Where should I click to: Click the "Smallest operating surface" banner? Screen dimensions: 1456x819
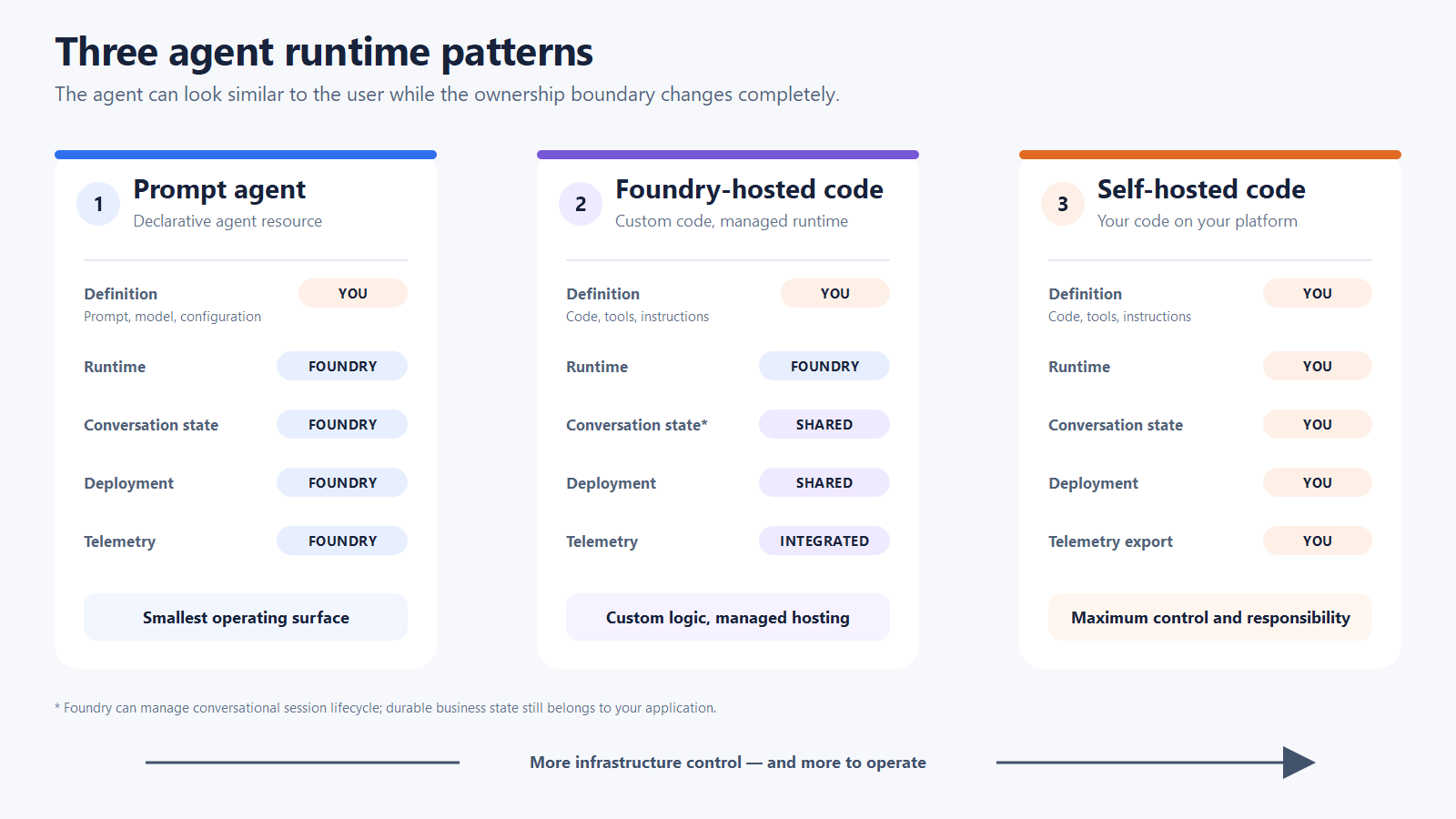[x=246, y=617]
